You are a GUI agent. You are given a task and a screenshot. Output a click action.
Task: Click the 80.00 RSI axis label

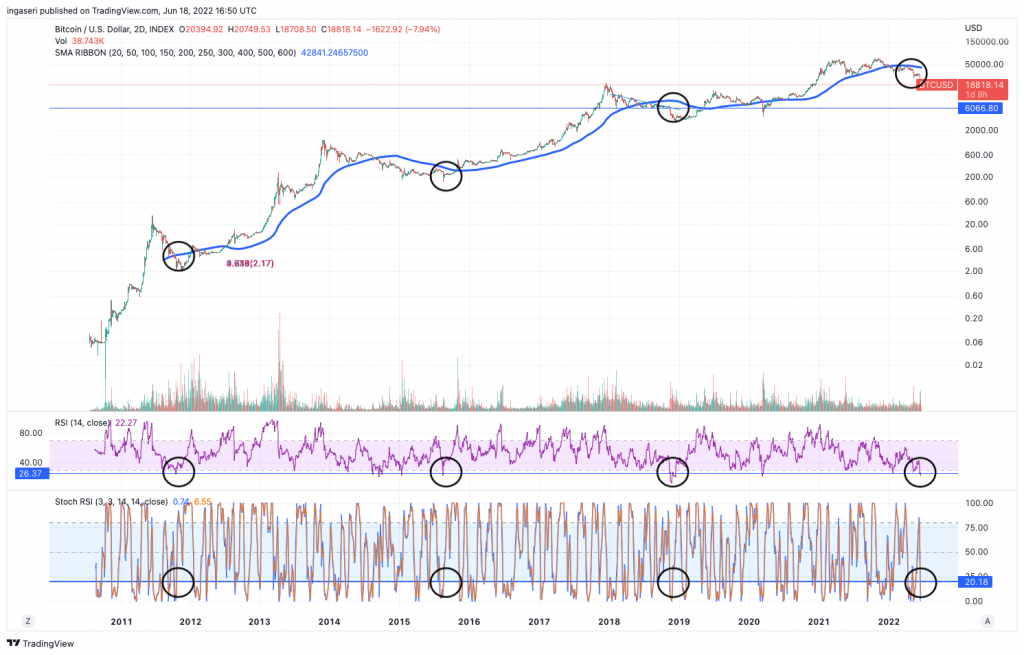pyautogui.click(x=31, y=433)
